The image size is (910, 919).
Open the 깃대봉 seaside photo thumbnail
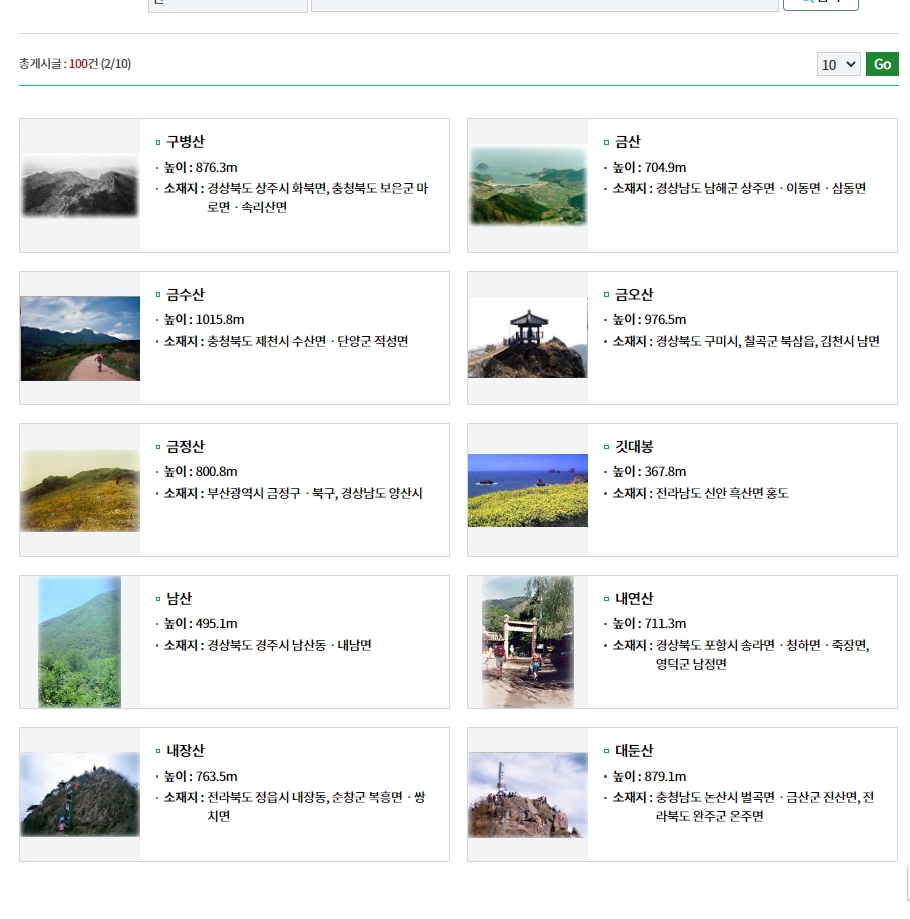pos(528,491)
